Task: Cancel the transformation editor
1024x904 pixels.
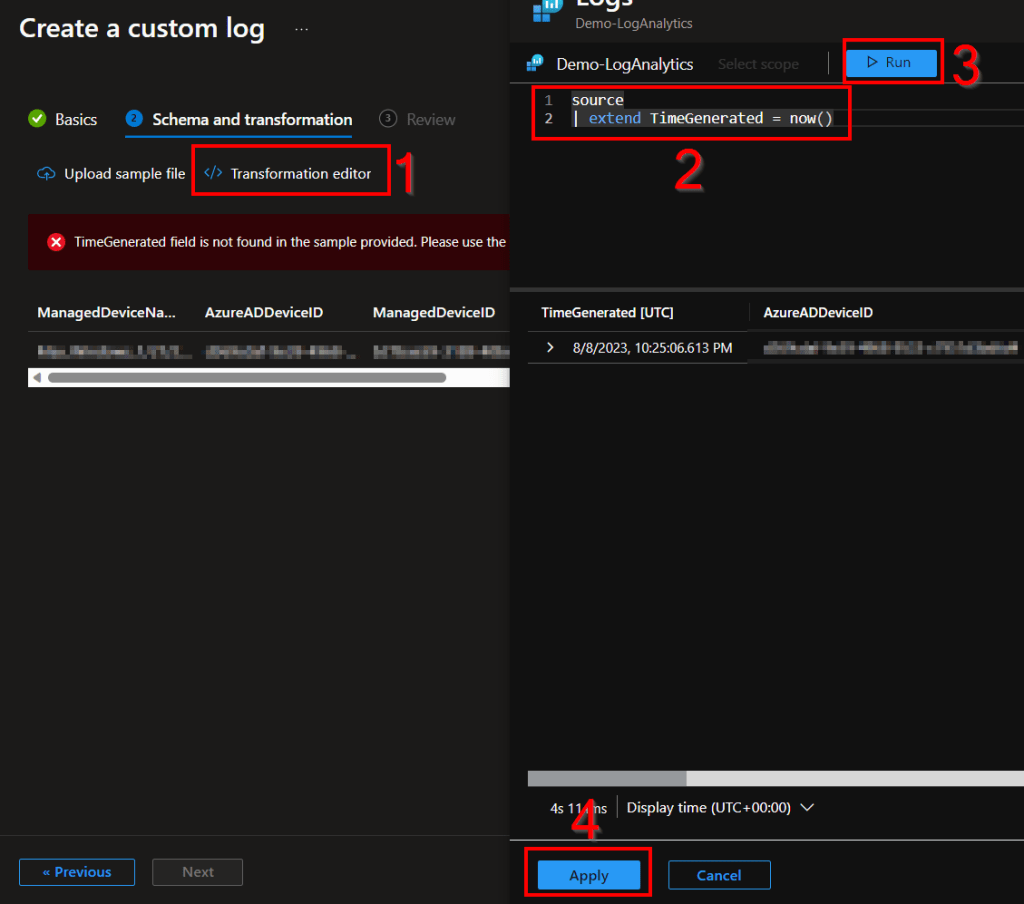Action: (x=718, y=875)
